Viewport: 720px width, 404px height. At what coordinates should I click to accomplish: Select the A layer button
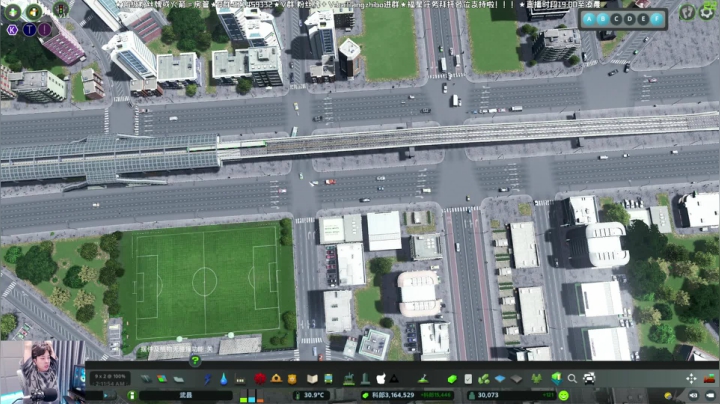[x=589, y=19]
